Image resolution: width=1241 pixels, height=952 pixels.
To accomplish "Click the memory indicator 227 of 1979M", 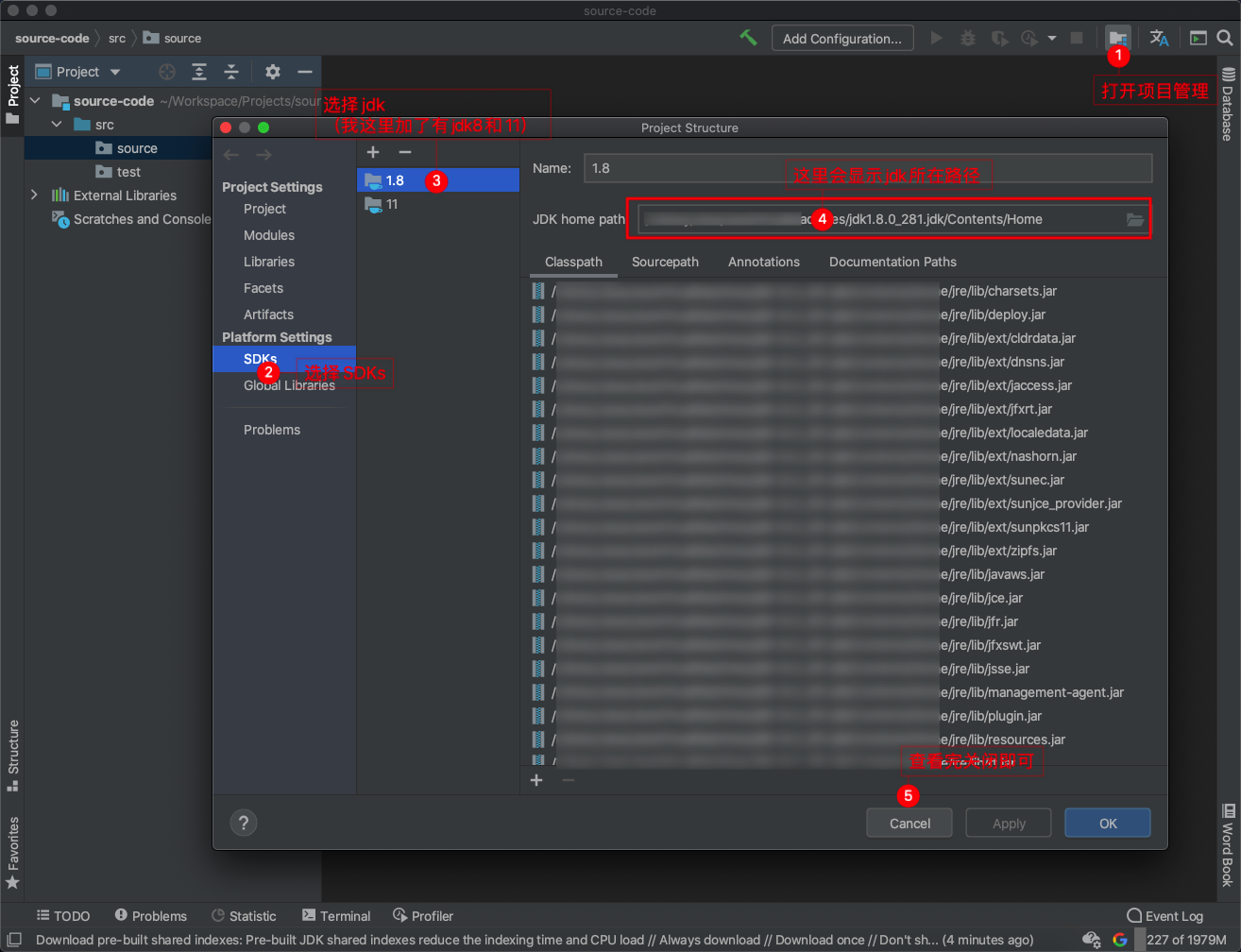I will pos(1186,940).
